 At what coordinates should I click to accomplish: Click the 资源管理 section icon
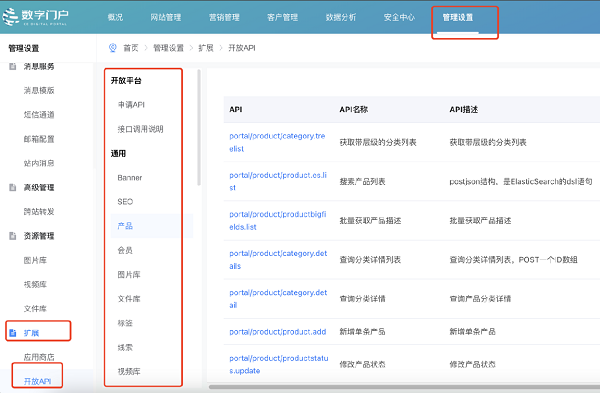click(13, 236)
